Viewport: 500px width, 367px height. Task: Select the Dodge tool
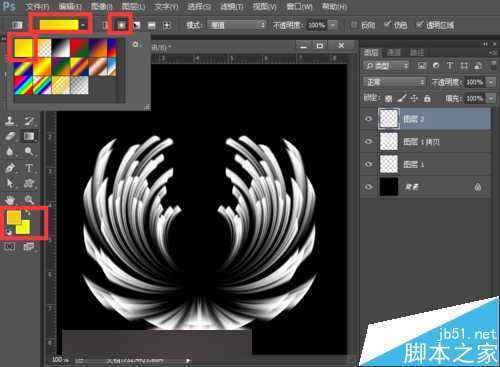coord(29,152)
